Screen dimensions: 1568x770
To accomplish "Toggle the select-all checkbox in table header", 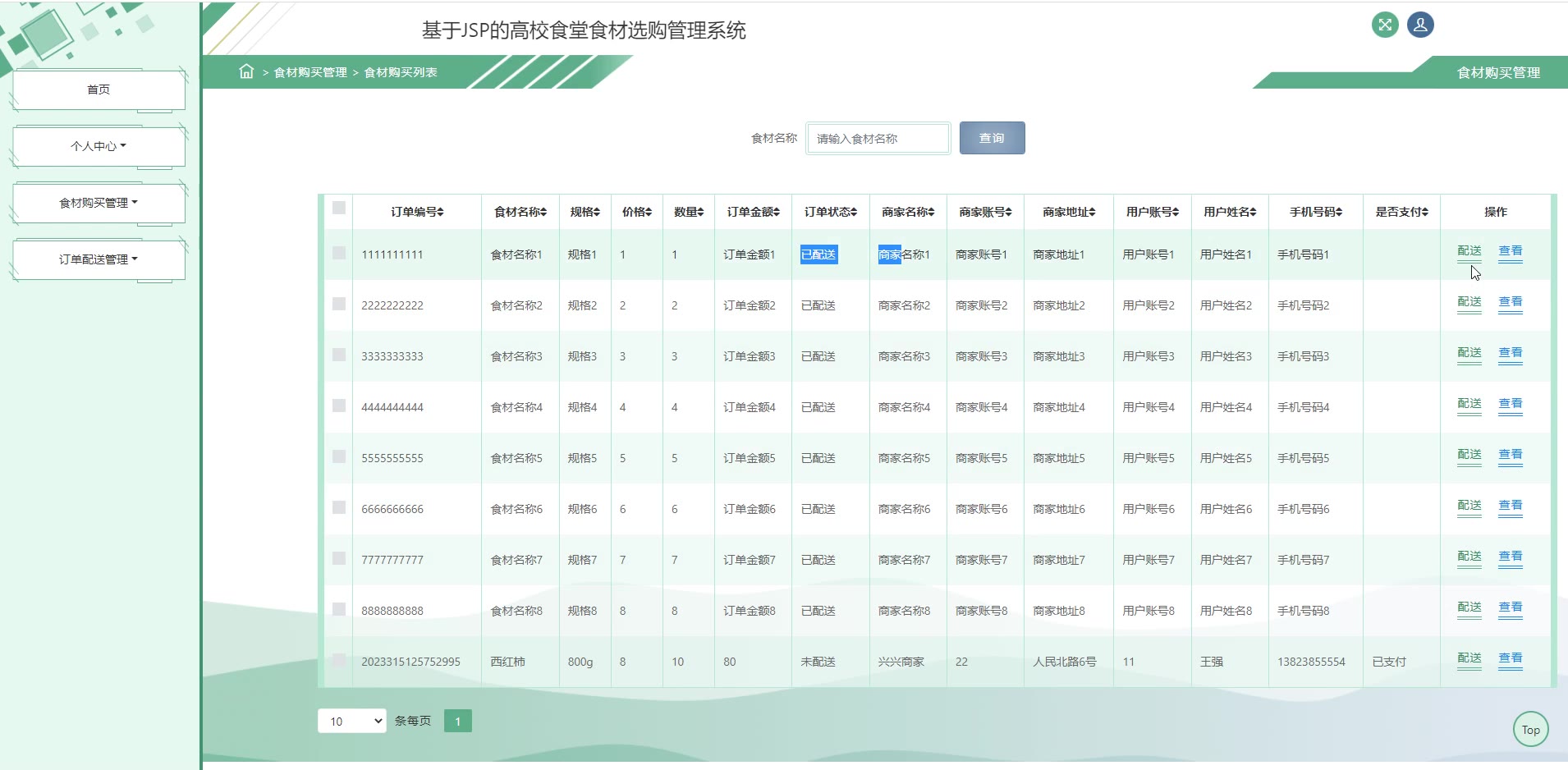I will click(339, 208).
